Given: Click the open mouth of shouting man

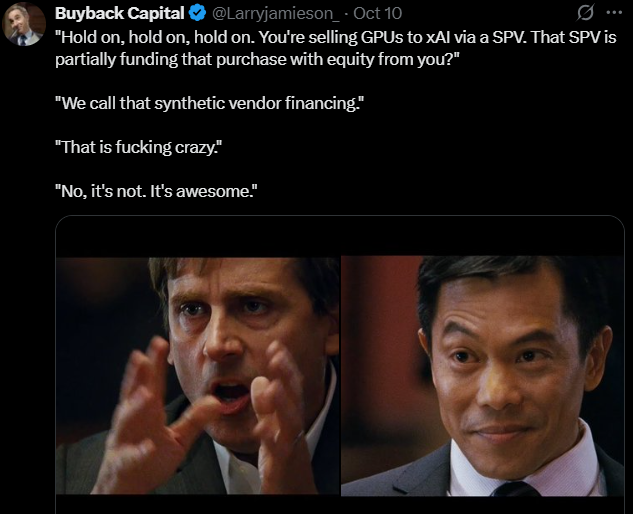Looking at the screenshot, I should point(232,393).
